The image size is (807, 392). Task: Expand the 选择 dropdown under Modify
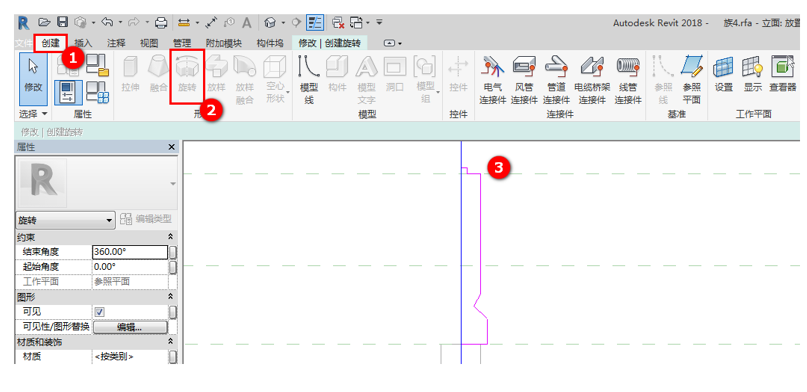[x=33, y=114]
